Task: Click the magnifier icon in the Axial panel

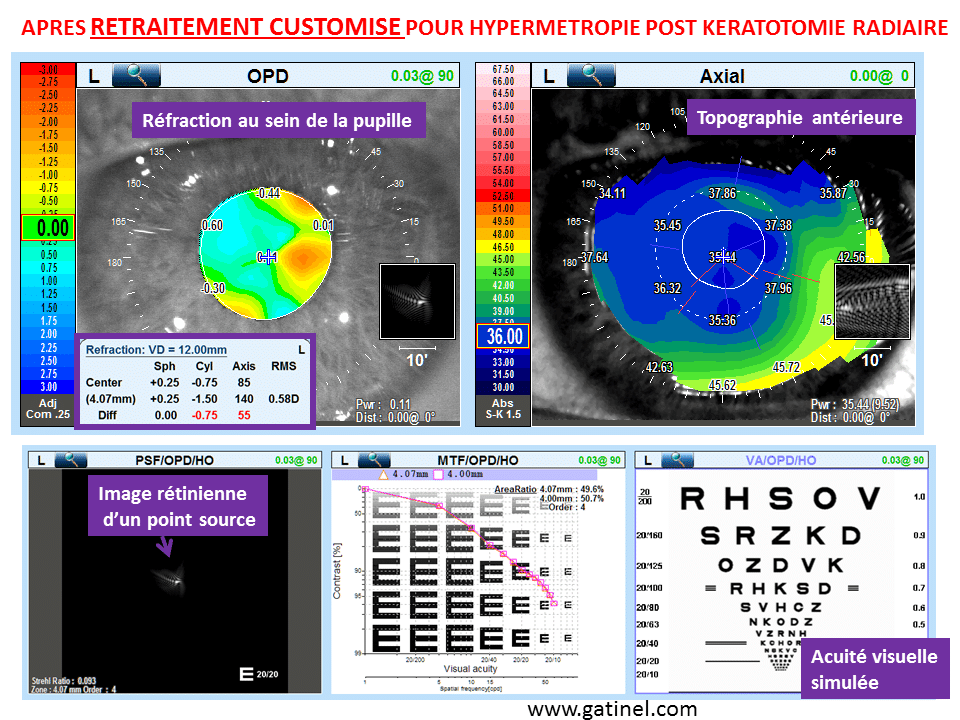Action: 591,75
